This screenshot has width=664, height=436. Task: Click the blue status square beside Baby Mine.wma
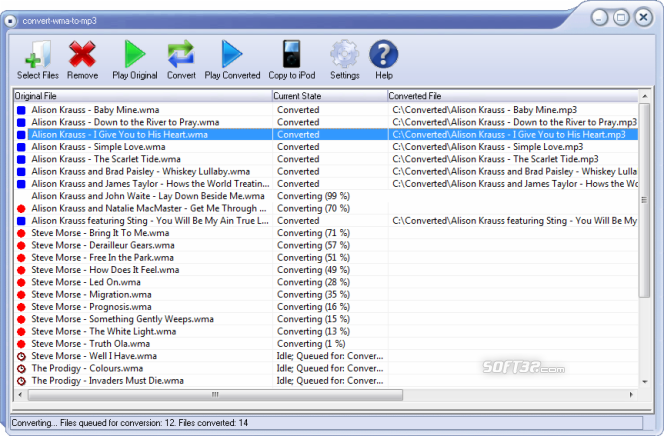click(21, 110)
